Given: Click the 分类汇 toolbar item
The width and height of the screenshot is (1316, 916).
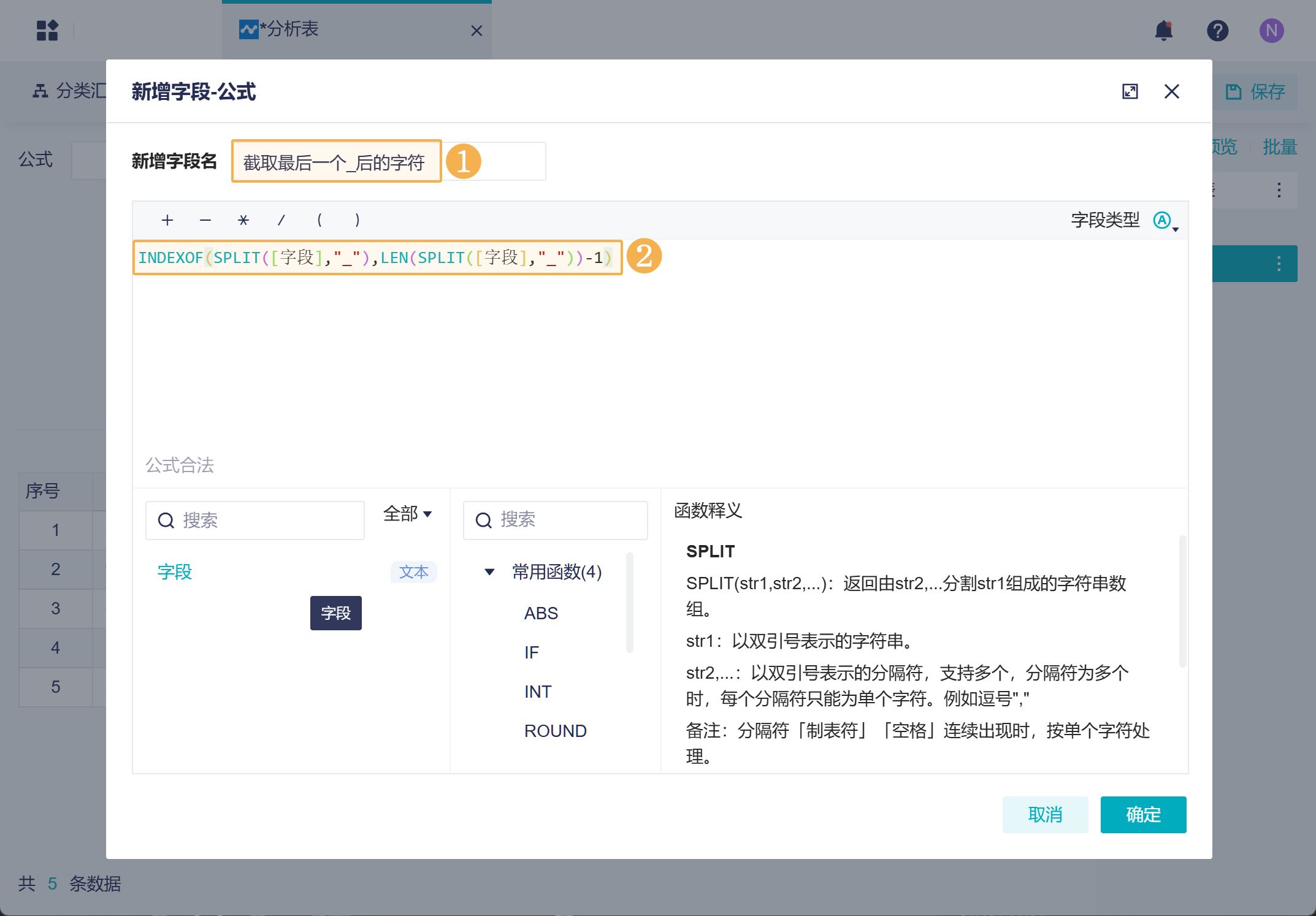Looking at the screenshot, I should pyautogui.click(x=69, y=91).
